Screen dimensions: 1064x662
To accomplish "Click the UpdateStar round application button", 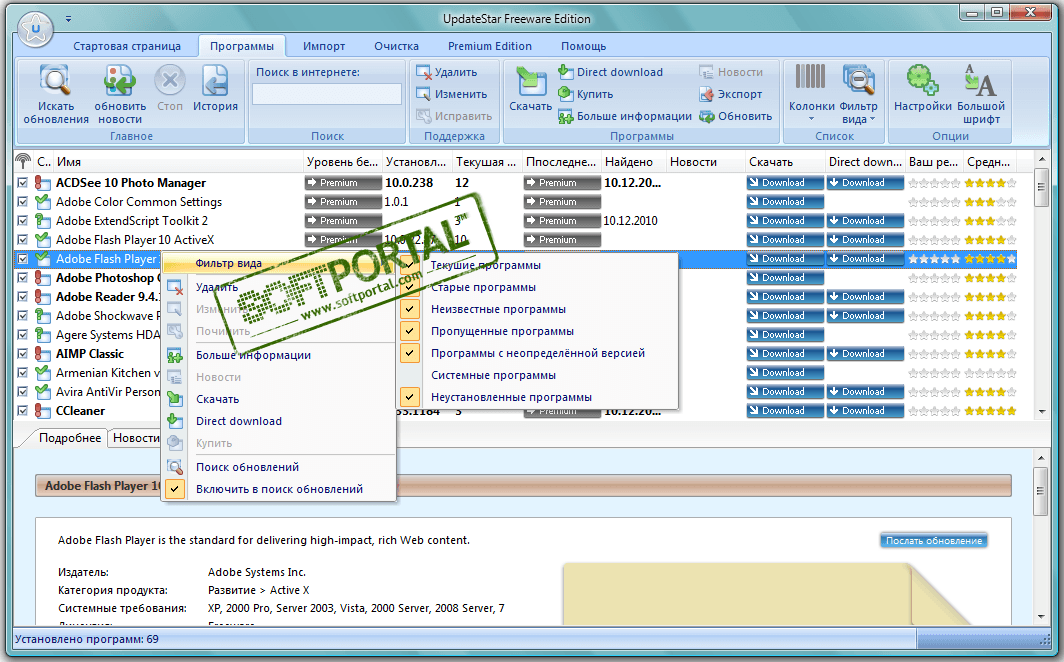I will (35, 28).
